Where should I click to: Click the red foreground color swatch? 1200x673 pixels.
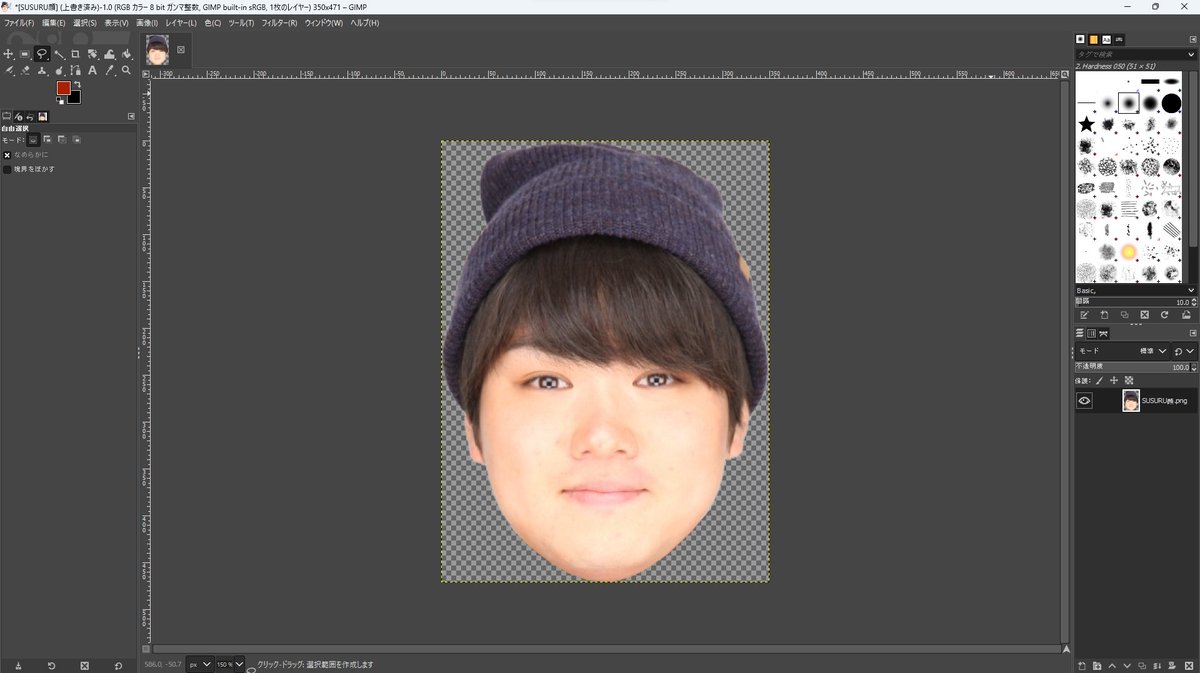(x=63, y=88)
